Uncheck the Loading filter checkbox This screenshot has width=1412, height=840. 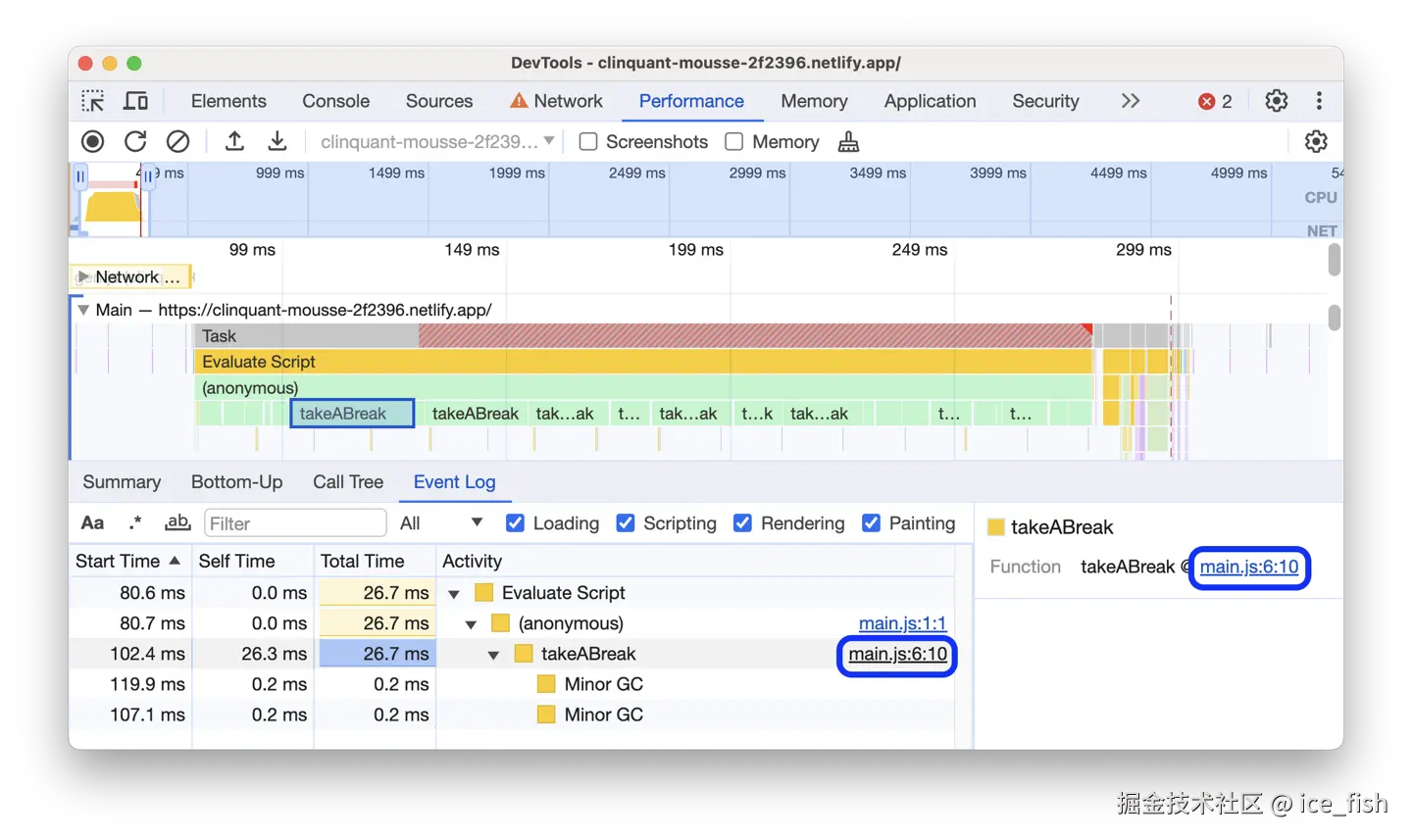pos(515,523)
